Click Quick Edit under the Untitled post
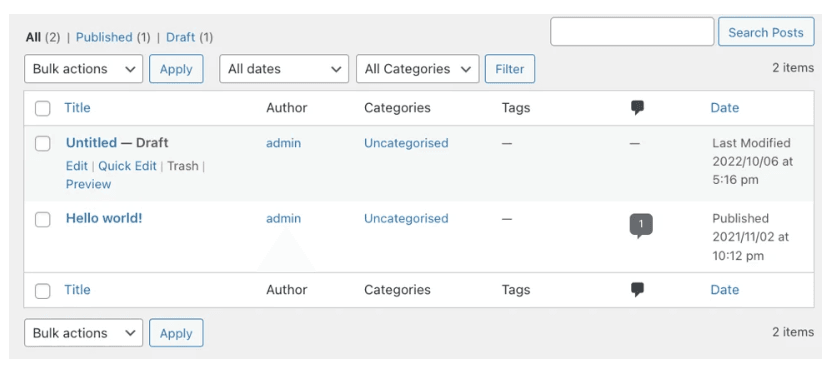This screenshot has height=366, width=831. point(127,166)
